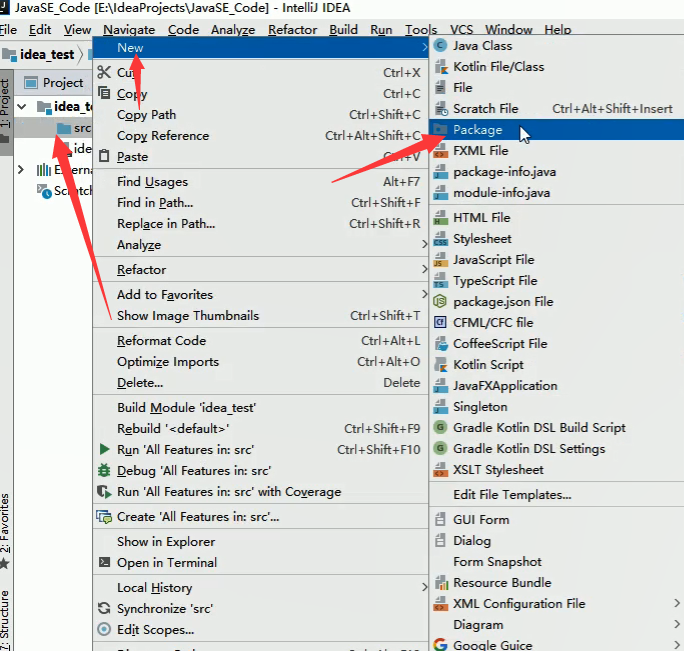Viewport: 684px width, 651px height.
Task: Click the Paste clipboard icon
Action: click(x=104, y=156)
